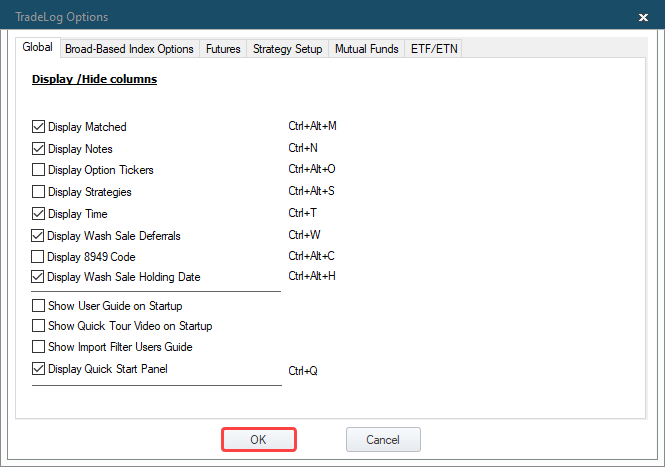The image size is (665, 467).
Task: Click the Ctrl+Alt+M shortcut text
Action: coord(313,126)
